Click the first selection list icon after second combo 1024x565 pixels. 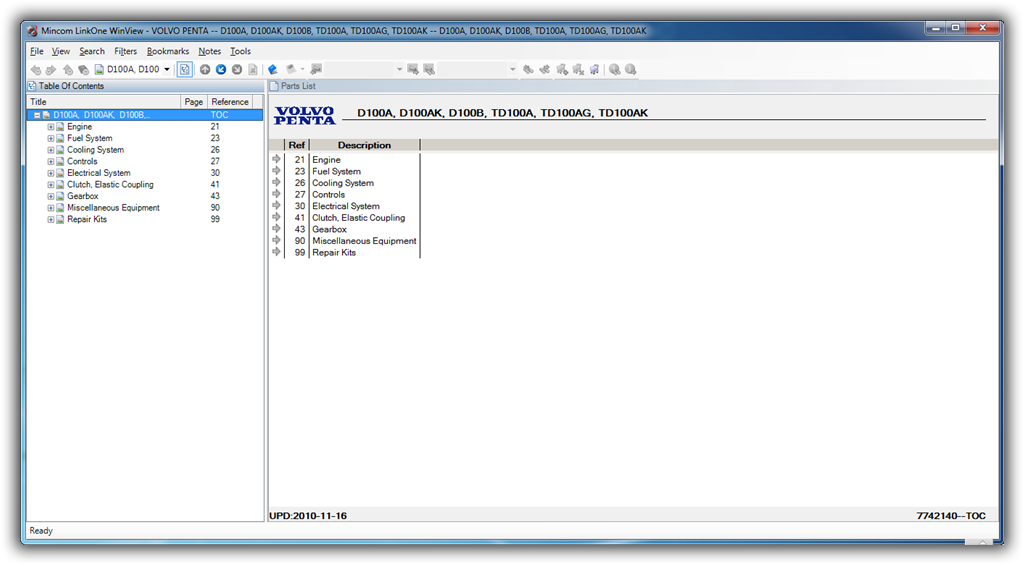click(x=528, y=69)
